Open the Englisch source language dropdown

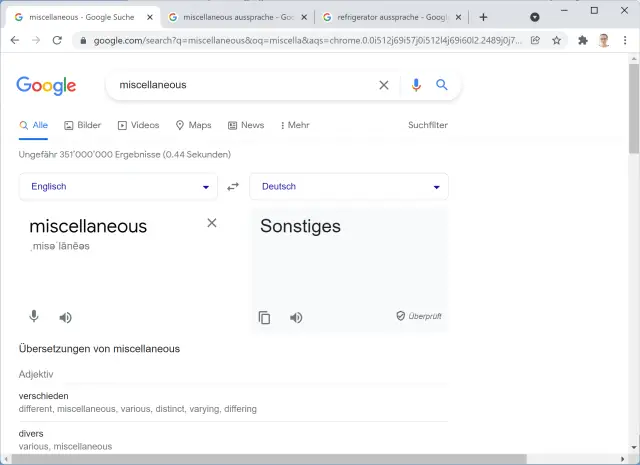(118, 187)
